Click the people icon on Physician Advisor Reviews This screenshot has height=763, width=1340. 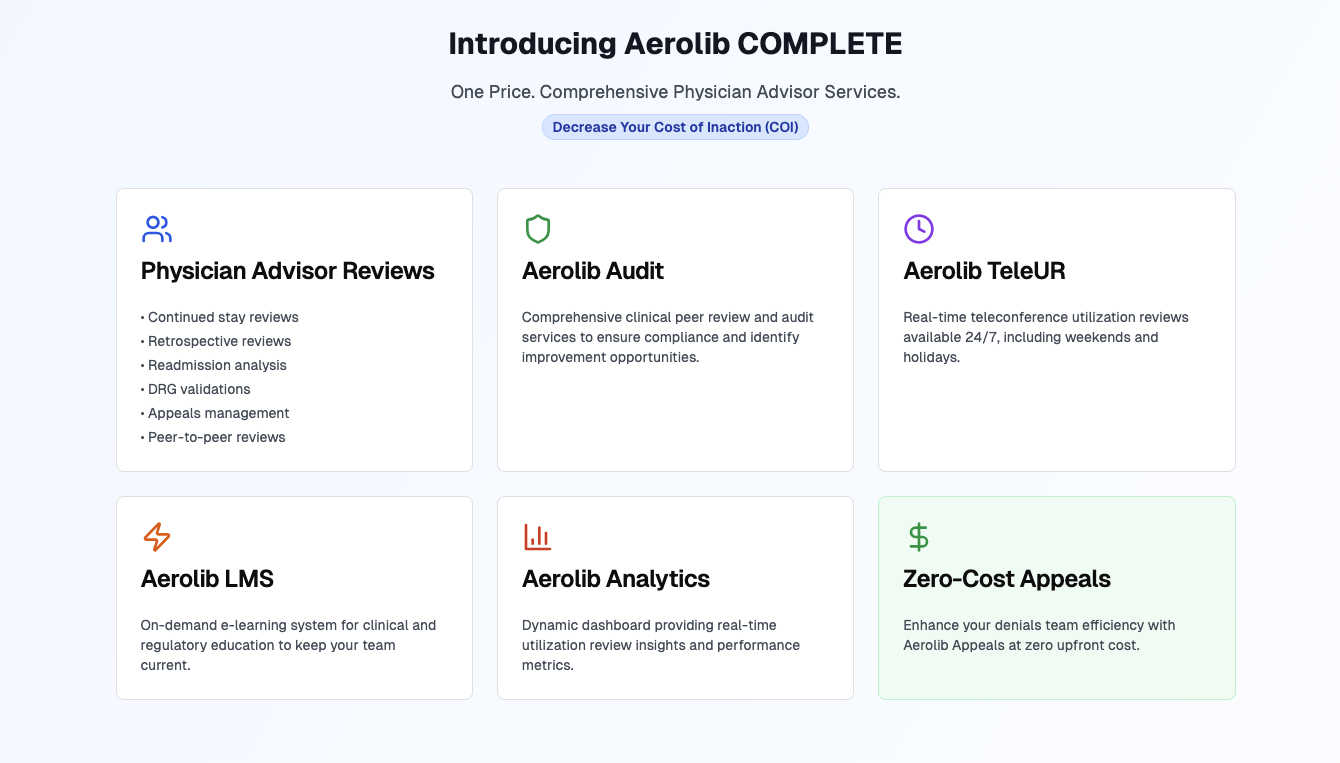coord(157,229)
